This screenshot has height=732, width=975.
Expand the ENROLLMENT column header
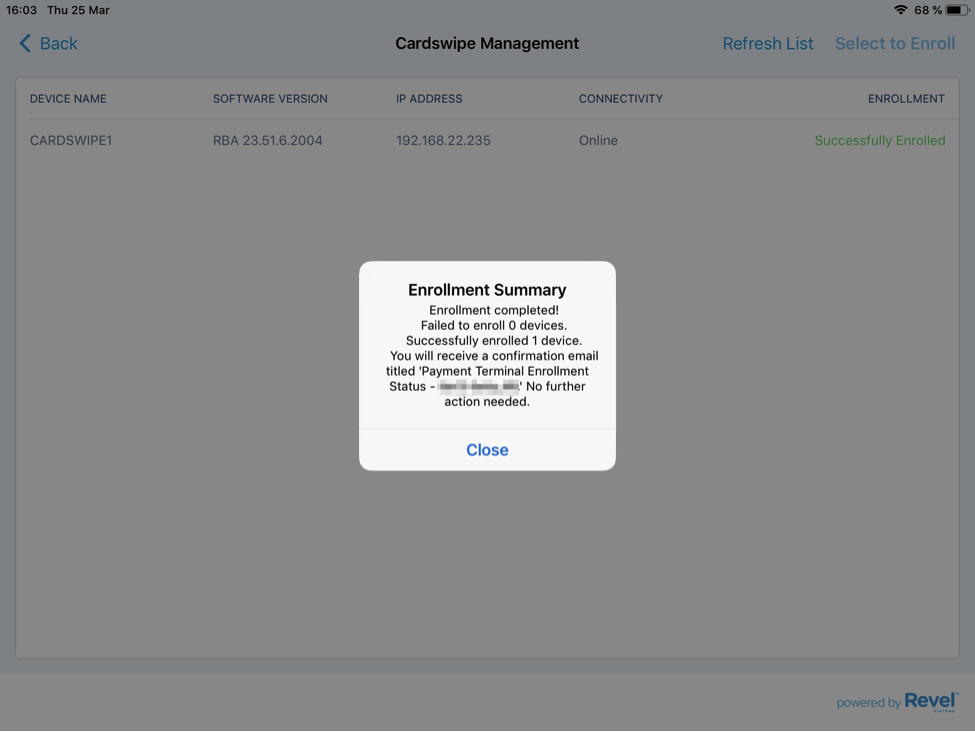(x=905, y=98)
